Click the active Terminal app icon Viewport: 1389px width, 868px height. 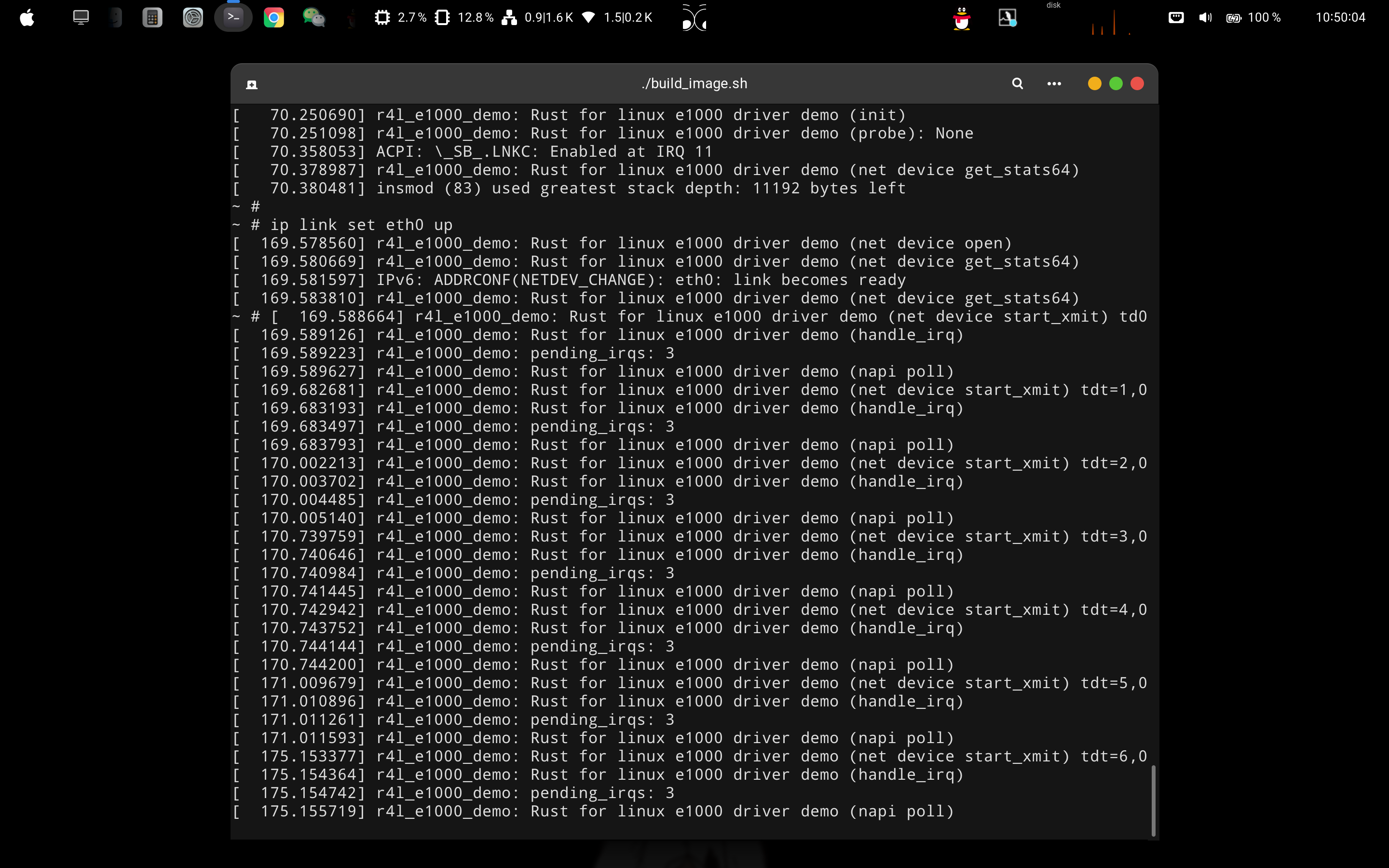coord(233,18)
